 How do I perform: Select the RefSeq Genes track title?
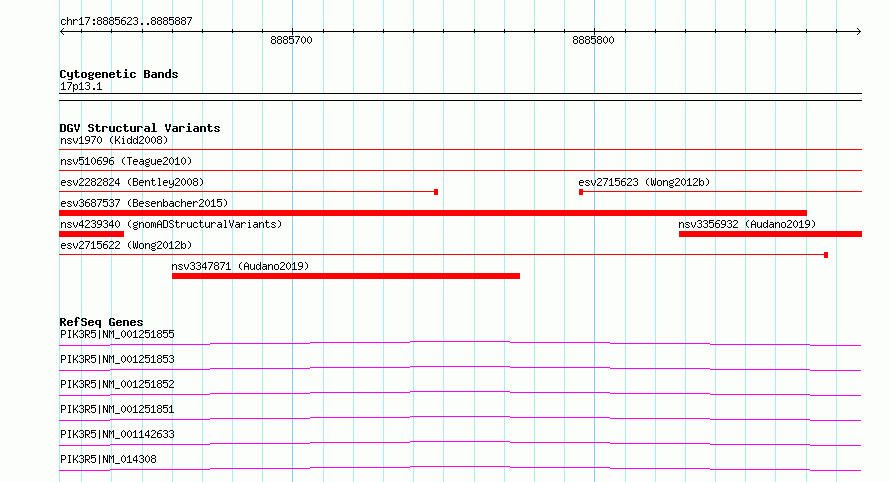point(101,322)
